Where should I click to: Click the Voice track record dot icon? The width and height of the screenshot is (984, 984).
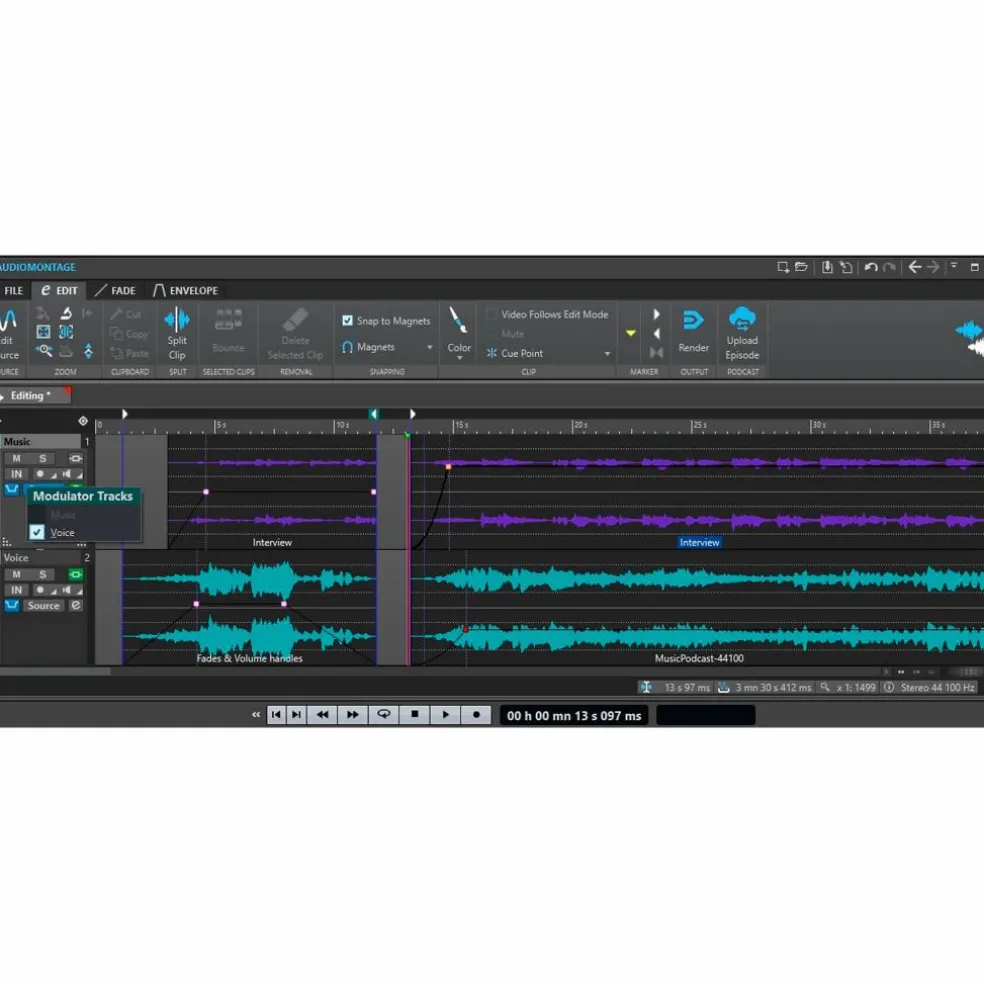coord(40,590)
